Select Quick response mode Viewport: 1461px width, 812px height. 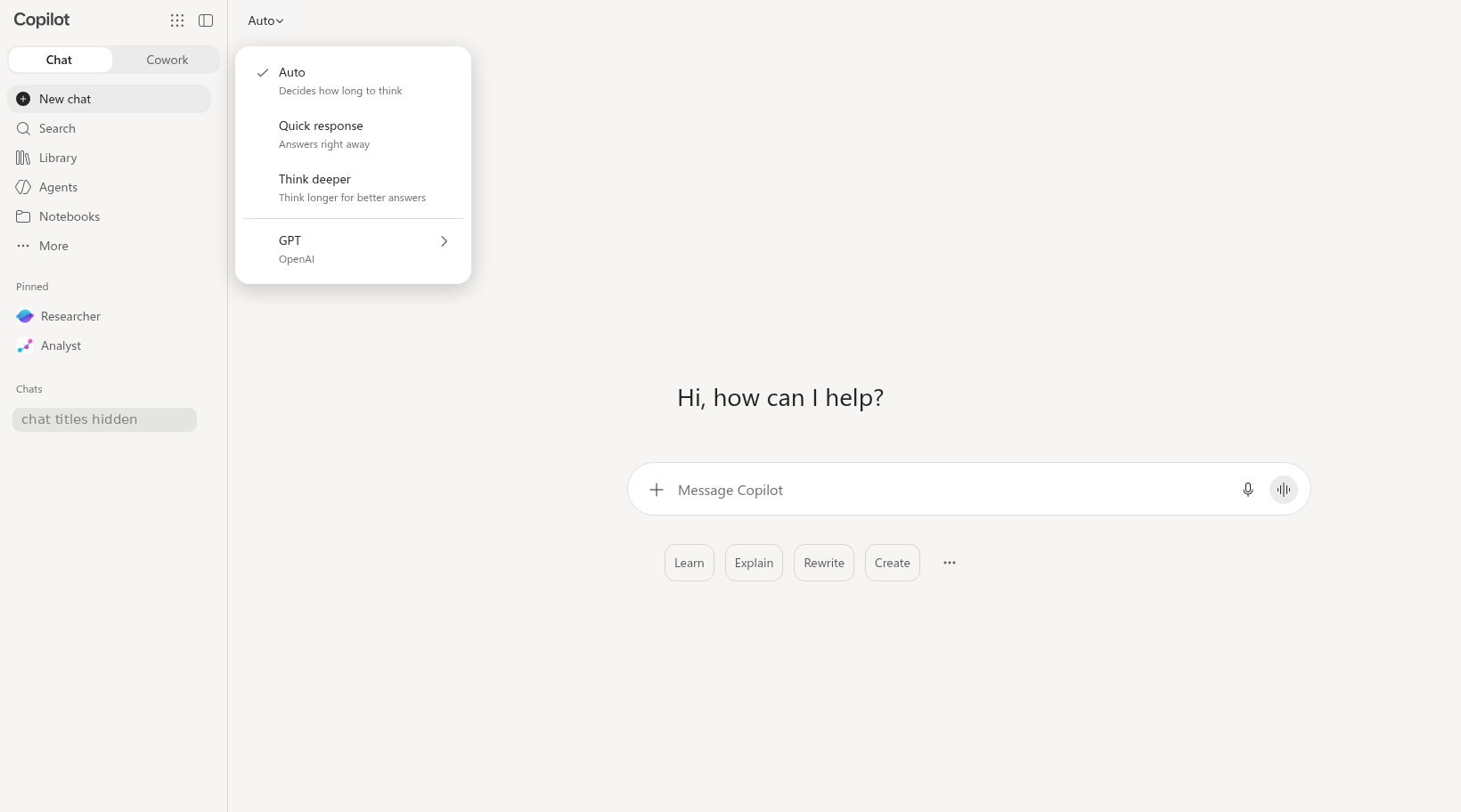[x=353, y=134]
